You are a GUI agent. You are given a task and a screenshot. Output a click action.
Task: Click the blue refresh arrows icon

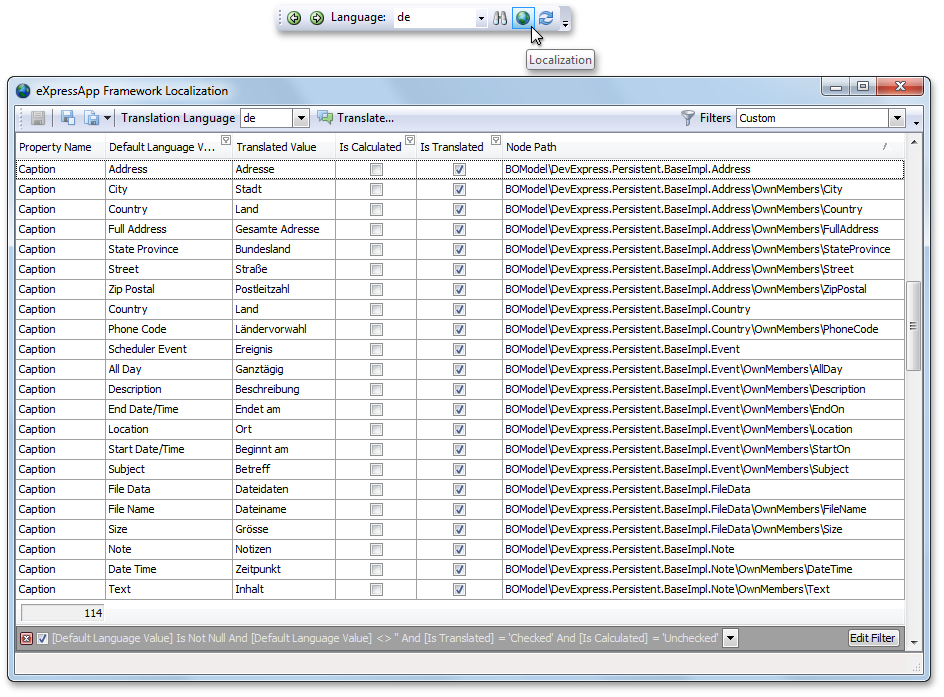[x=546, y=18]
